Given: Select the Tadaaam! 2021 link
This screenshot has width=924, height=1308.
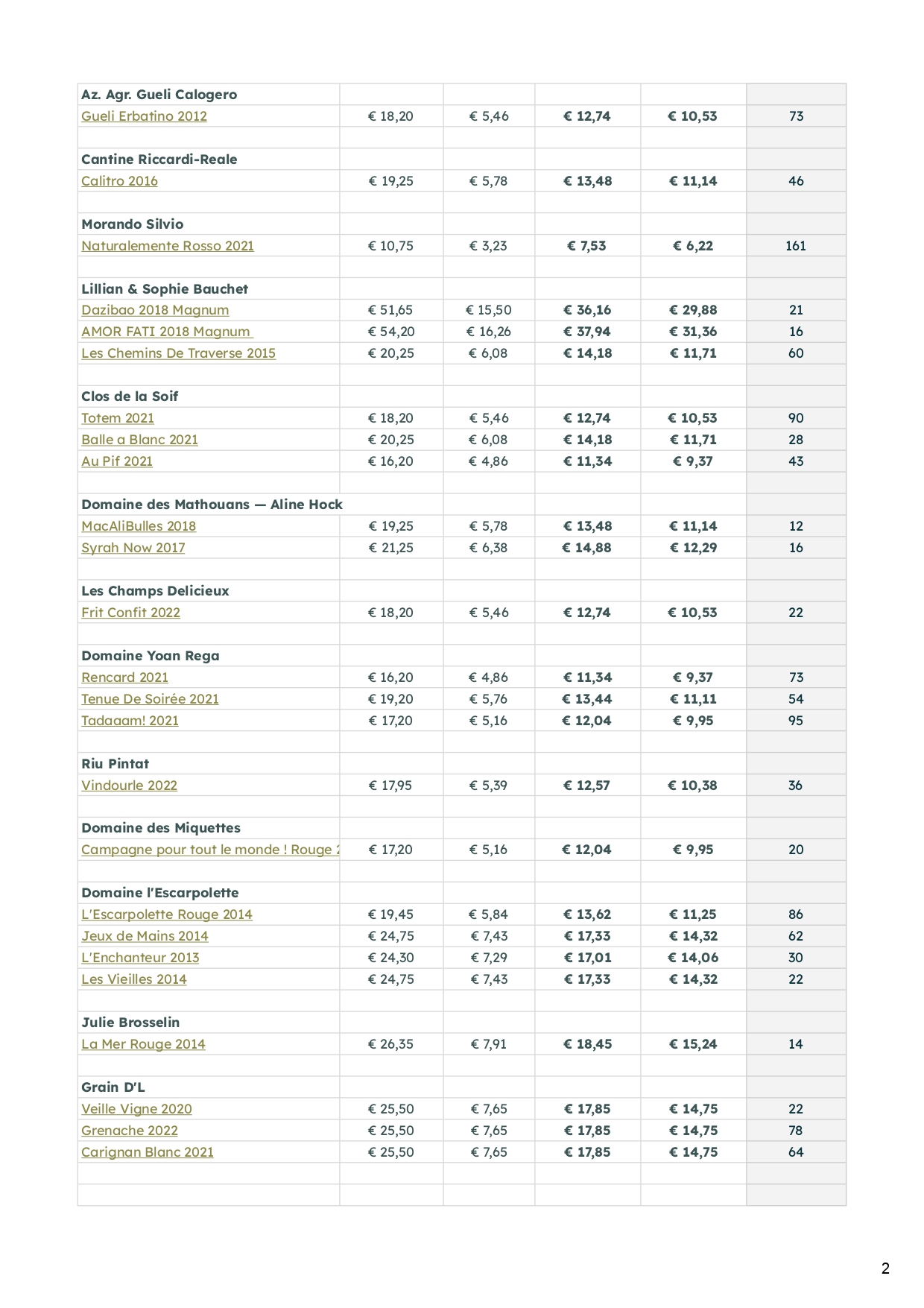Looking at the screenshot, I should pyautogui.click(x=130, y=721).
